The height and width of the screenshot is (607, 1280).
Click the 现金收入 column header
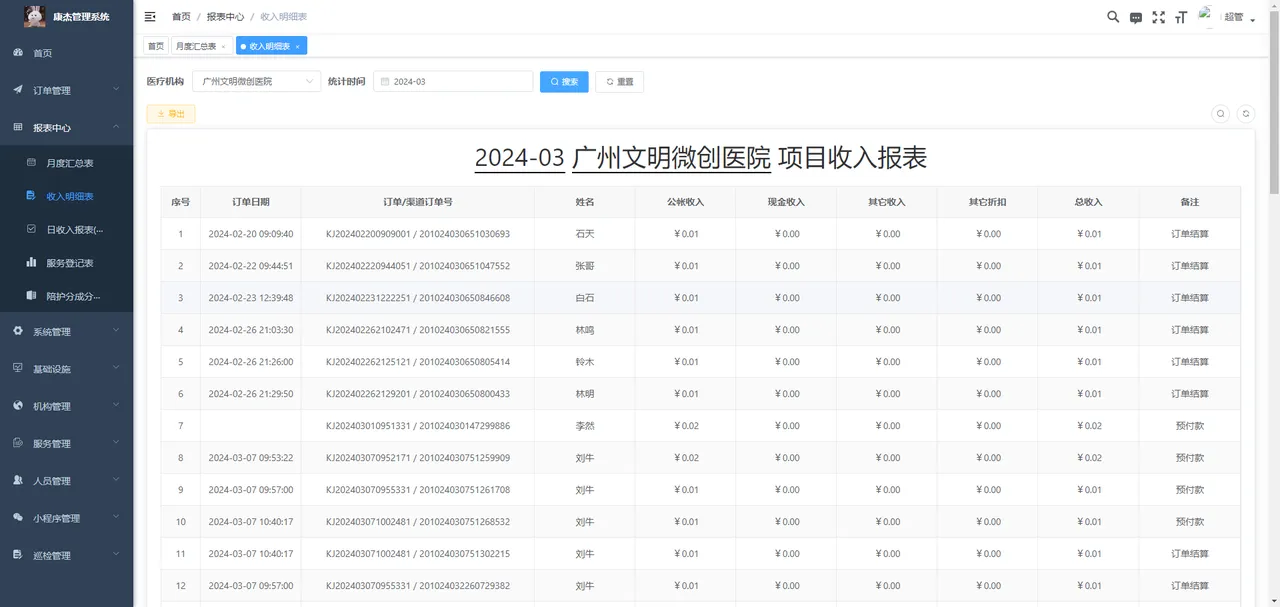pos(786,202)
